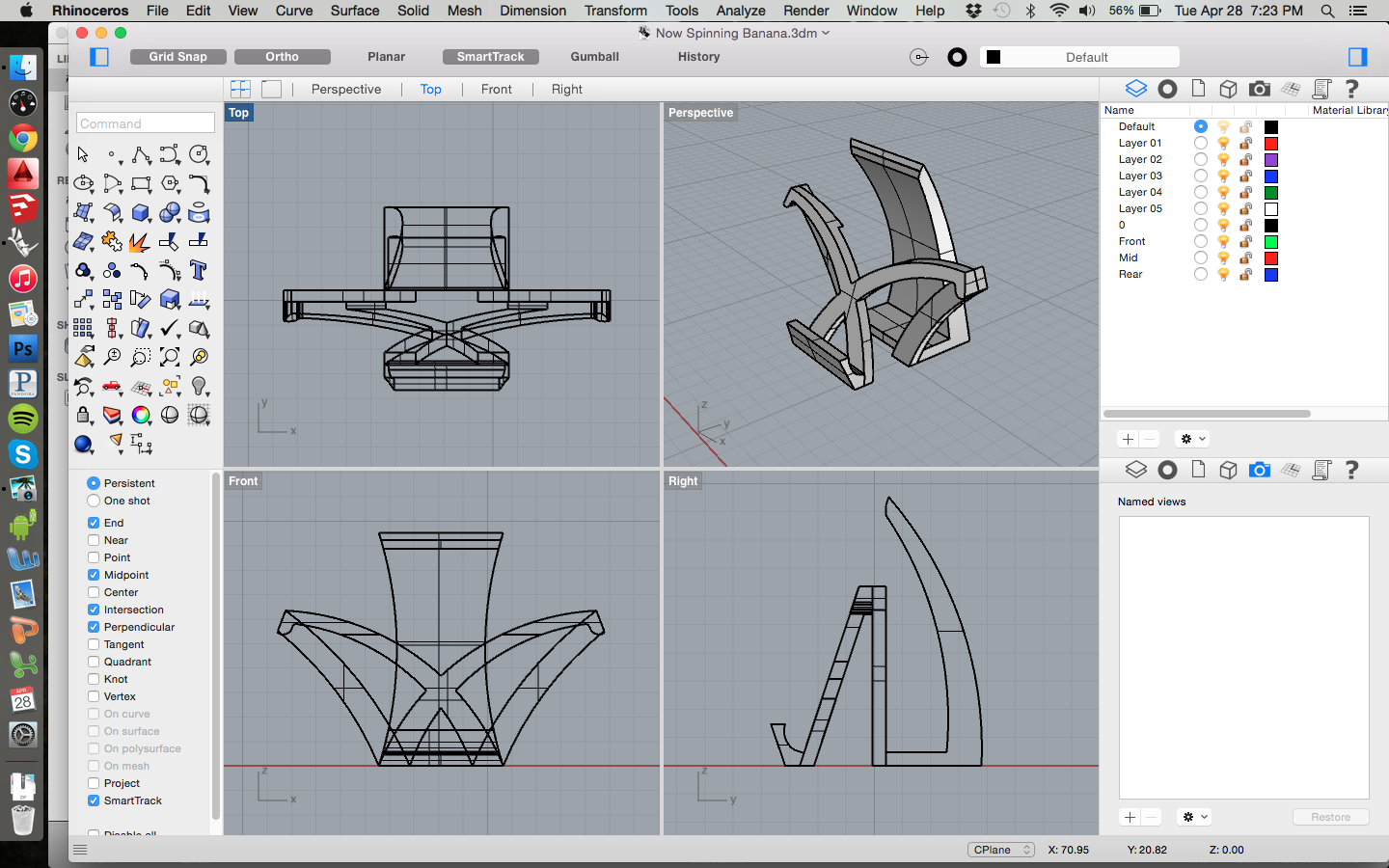Select the One shot radio button

point(94,501)
